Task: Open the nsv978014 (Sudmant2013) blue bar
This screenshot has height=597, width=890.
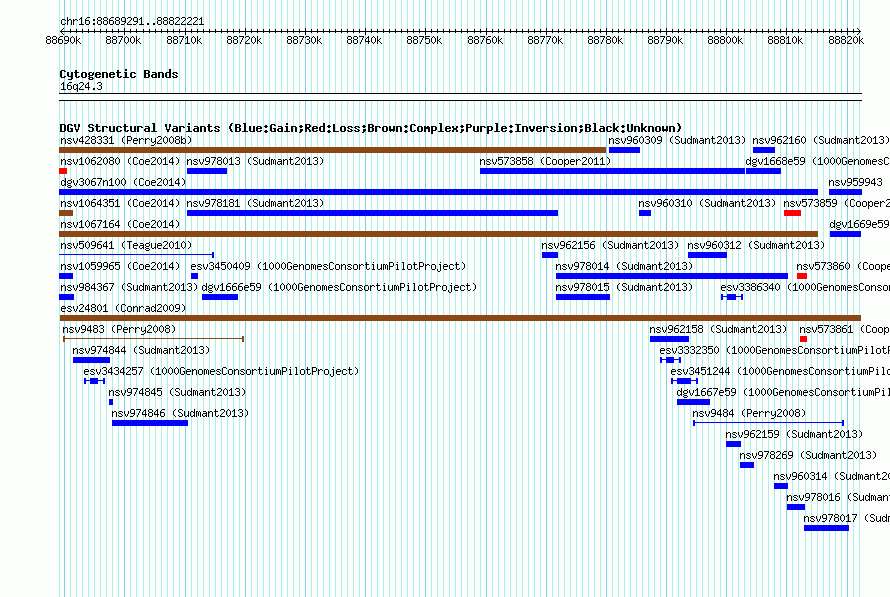Action: click(x=672, y=276)
